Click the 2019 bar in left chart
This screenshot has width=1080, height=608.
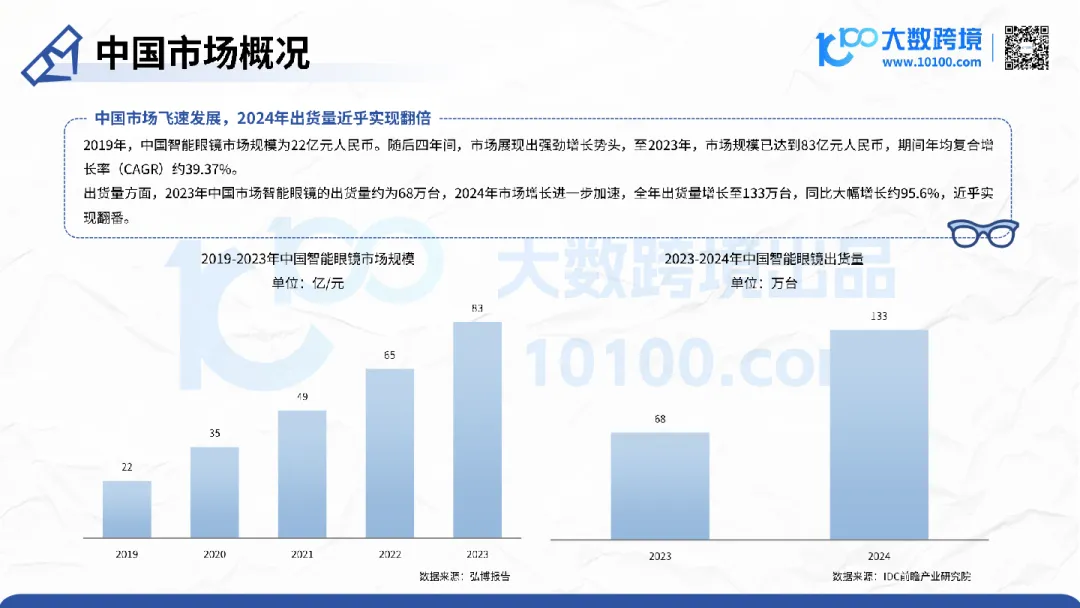125,510
